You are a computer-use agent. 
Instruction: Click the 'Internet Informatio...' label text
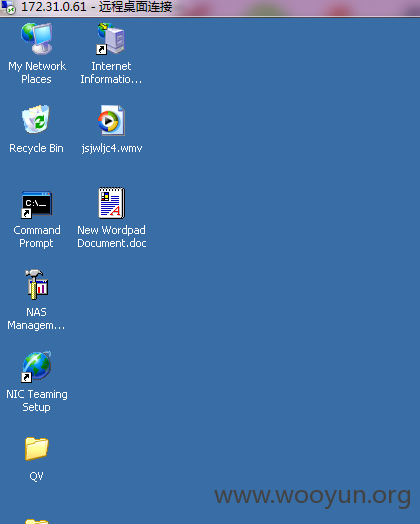coord(111,73)
